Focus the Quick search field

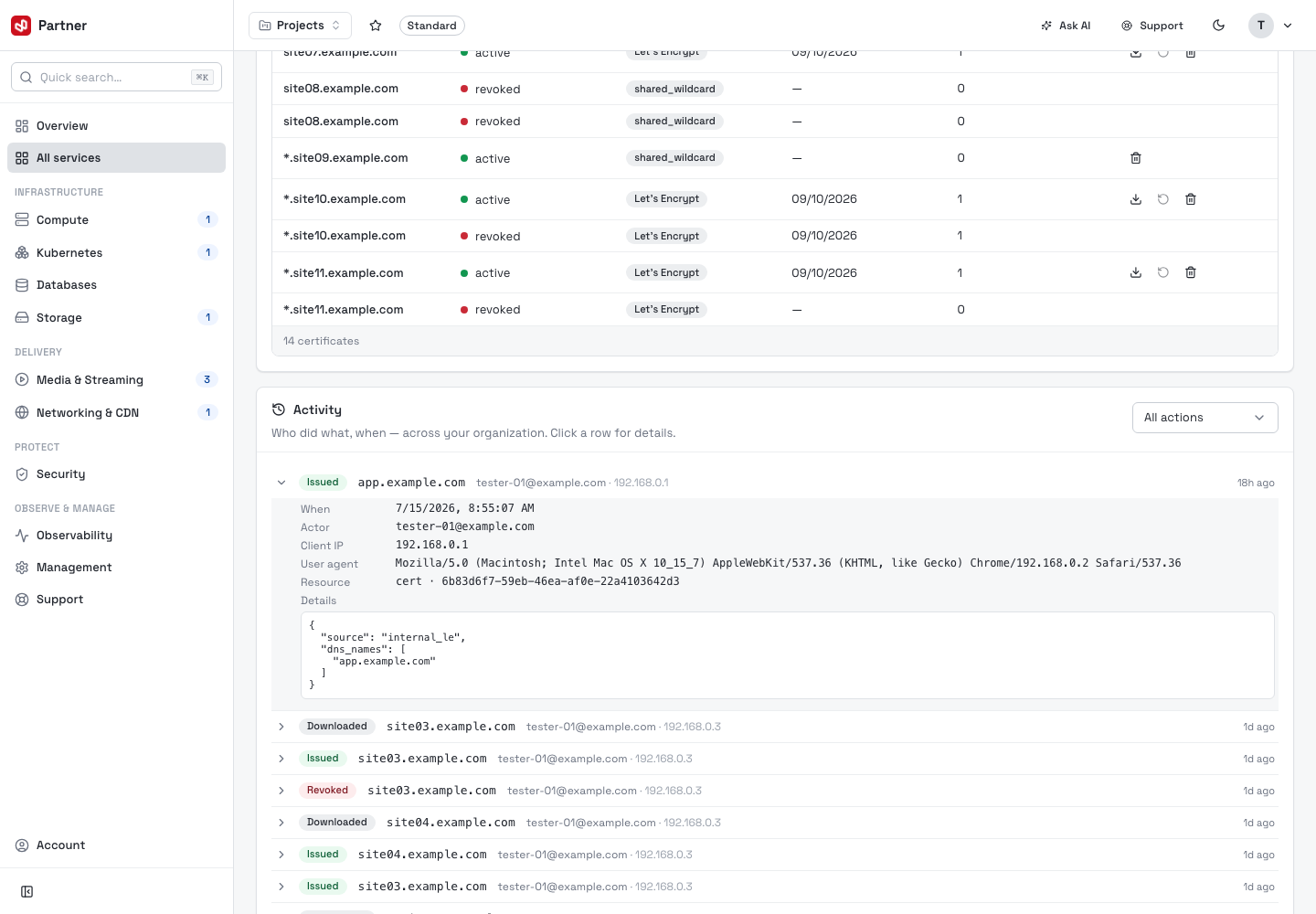pos(116,78)
